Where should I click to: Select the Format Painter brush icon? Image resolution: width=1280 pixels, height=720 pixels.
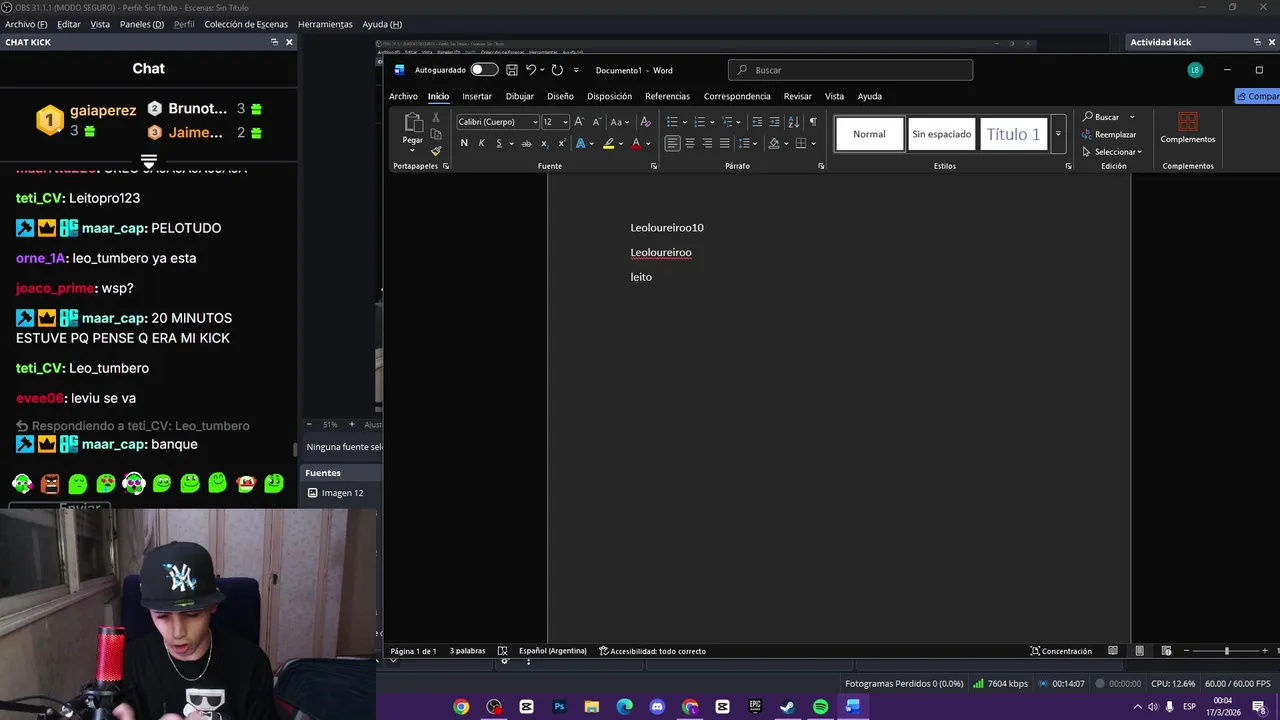(436, 150)
